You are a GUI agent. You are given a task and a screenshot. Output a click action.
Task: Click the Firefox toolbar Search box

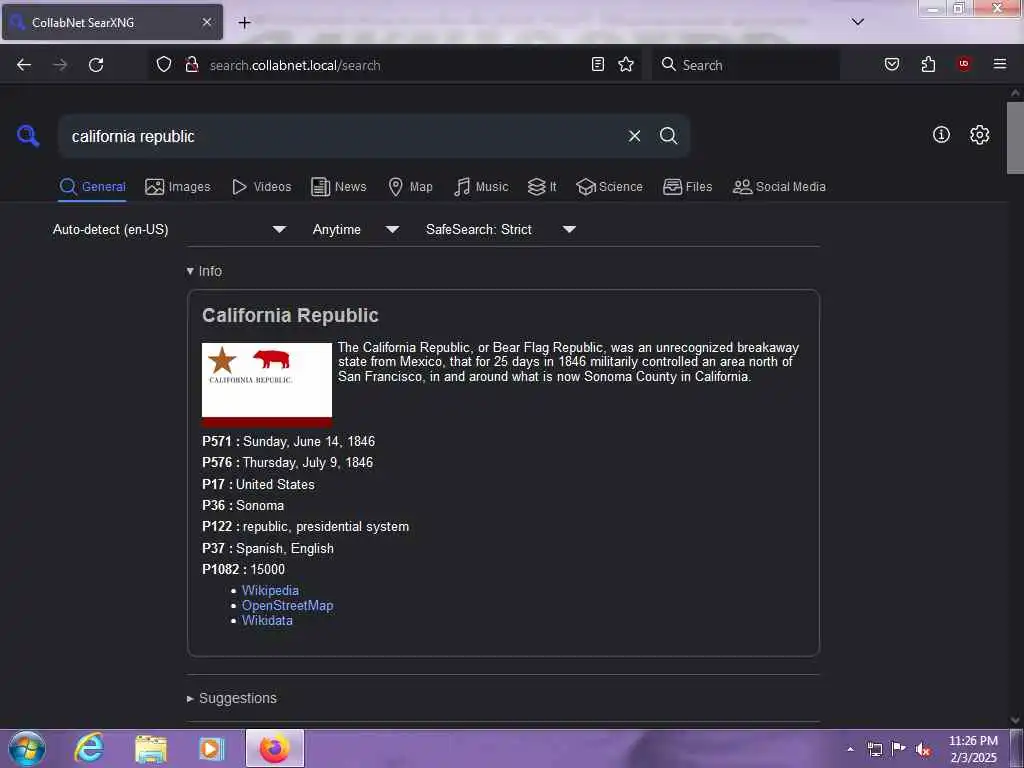pos(746,65)
